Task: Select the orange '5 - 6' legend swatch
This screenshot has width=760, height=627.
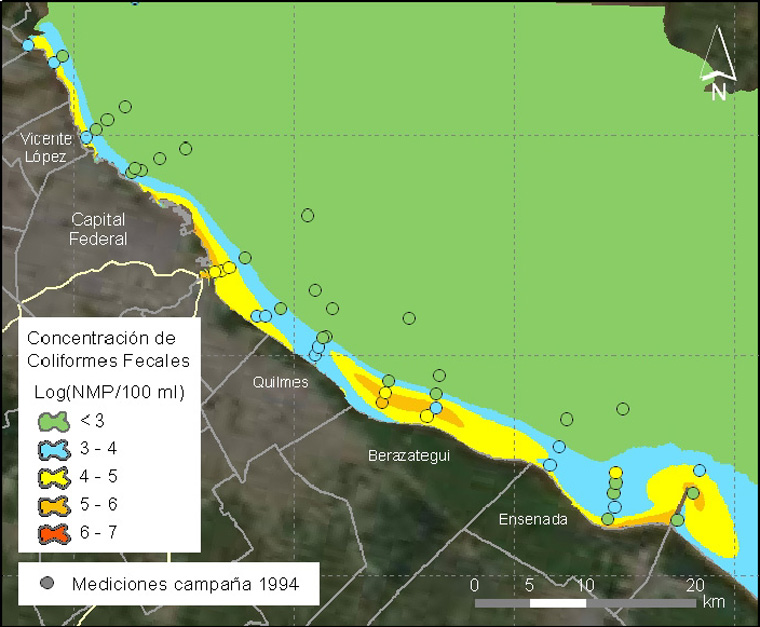Action: (x=50, y=505)
